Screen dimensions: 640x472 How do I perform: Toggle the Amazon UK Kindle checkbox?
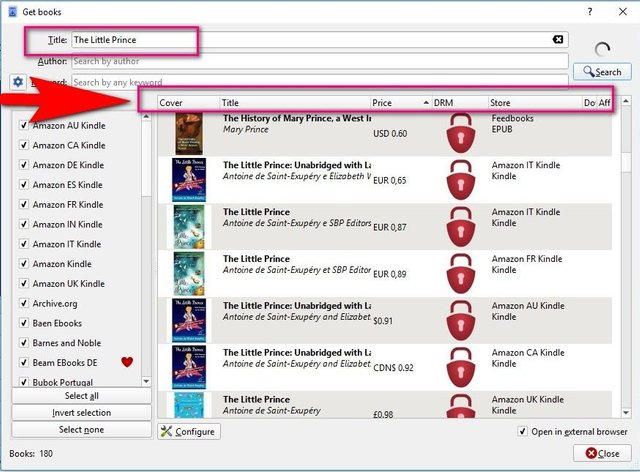(24, 283)
